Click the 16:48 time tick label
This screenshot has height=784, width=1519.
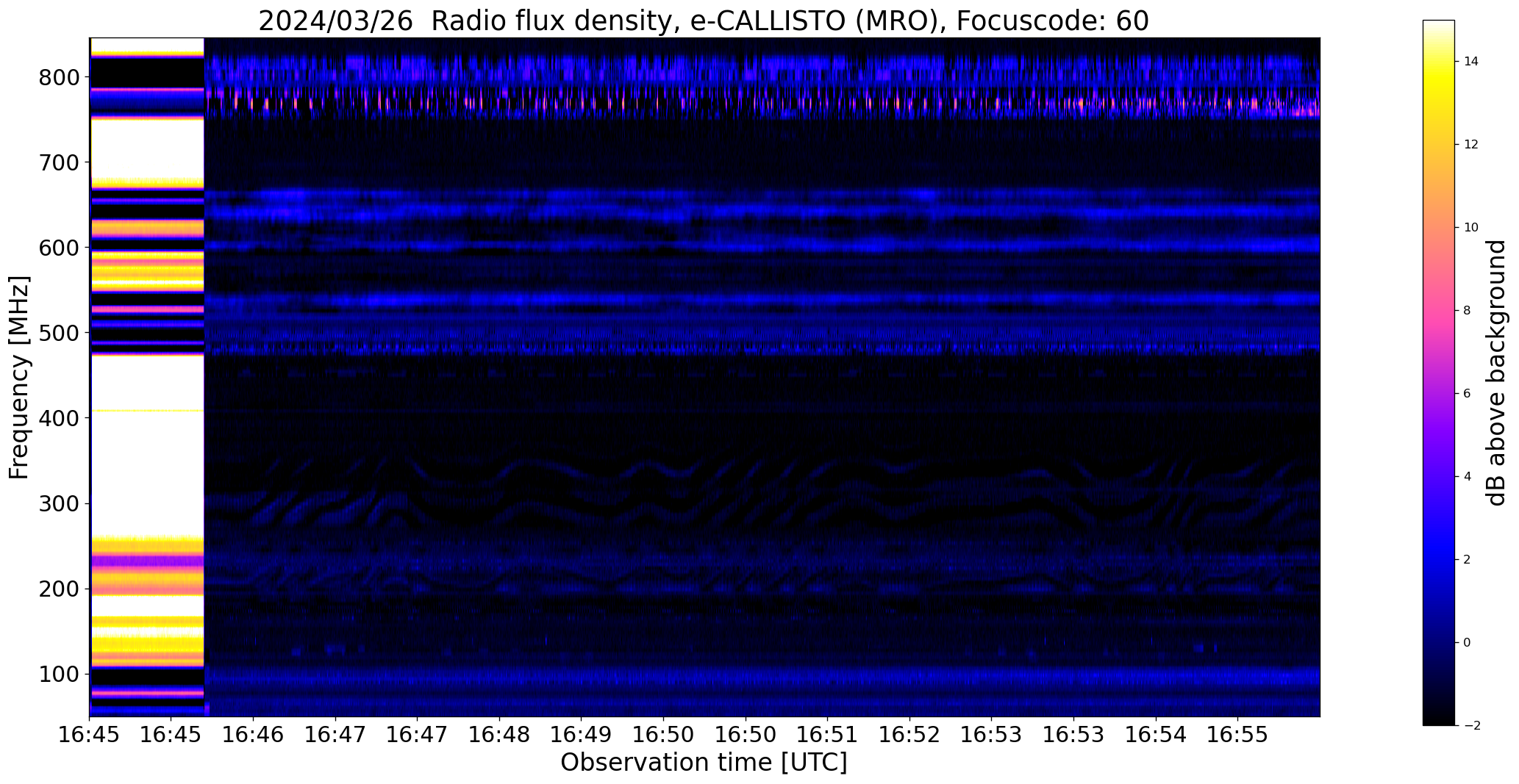click(x=500, y=735)
